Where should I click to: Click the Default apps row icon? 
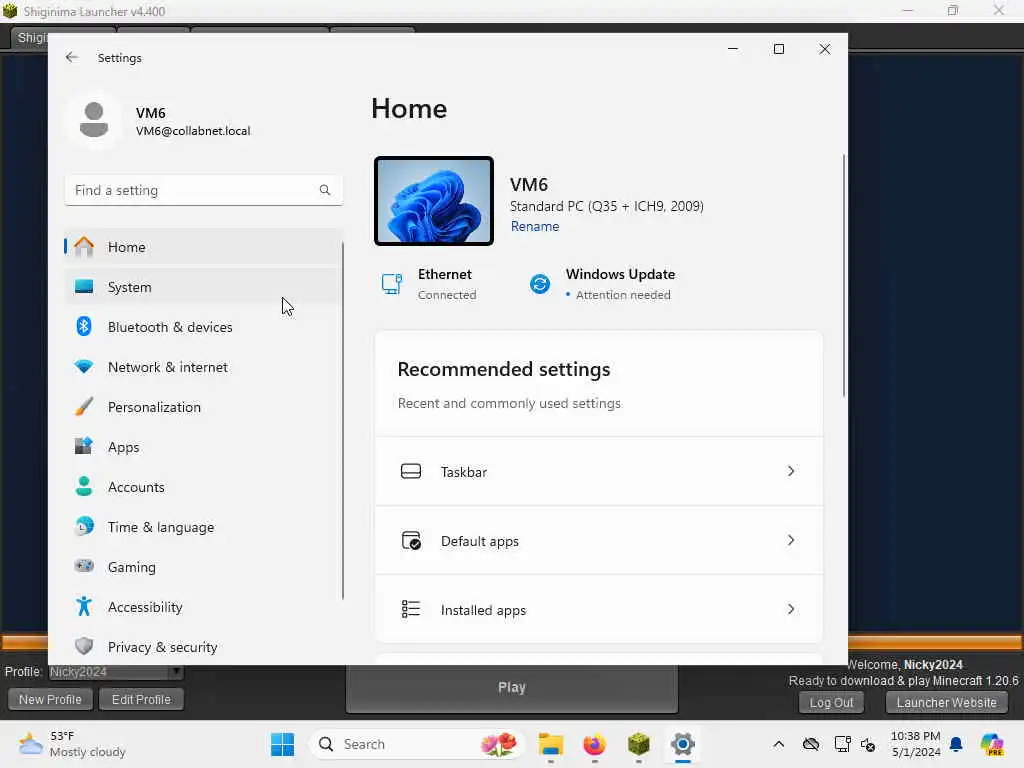coord(411,540)
